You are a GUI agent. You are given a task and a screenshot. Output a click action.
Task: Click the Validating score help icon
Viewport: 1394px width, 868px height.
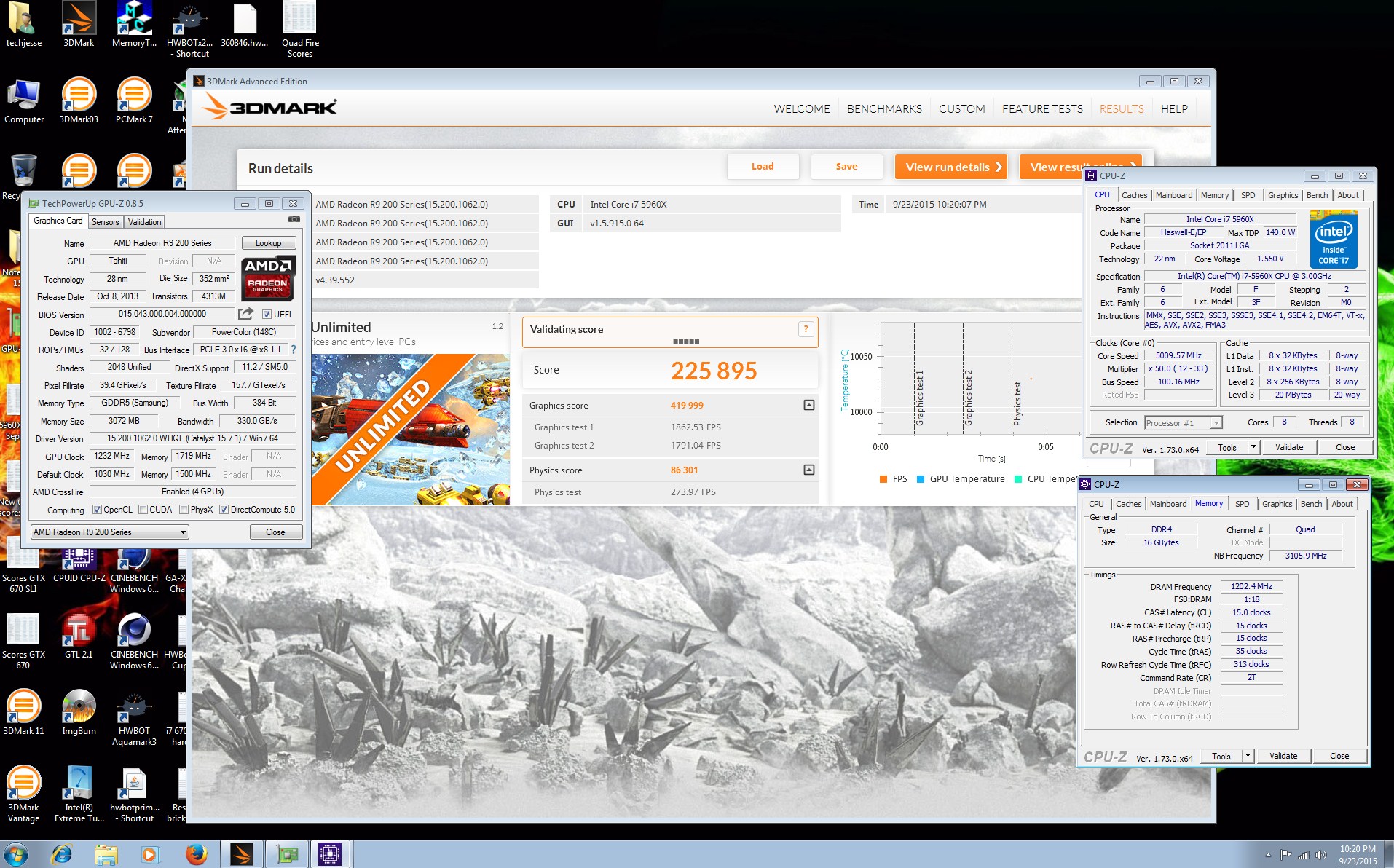pyautogui.click(x=806, y=329)
